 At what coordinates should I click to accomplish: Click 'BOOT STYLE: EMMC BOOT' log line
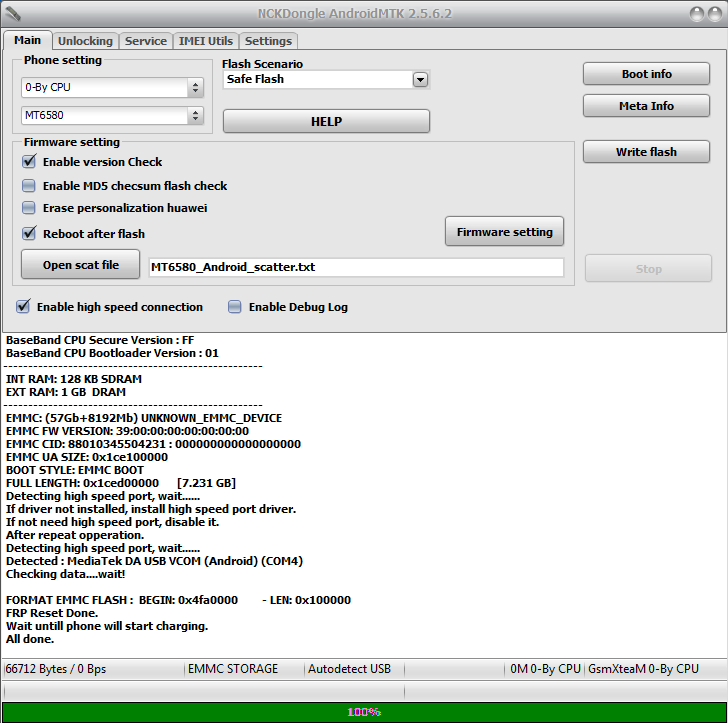[75, 470]
